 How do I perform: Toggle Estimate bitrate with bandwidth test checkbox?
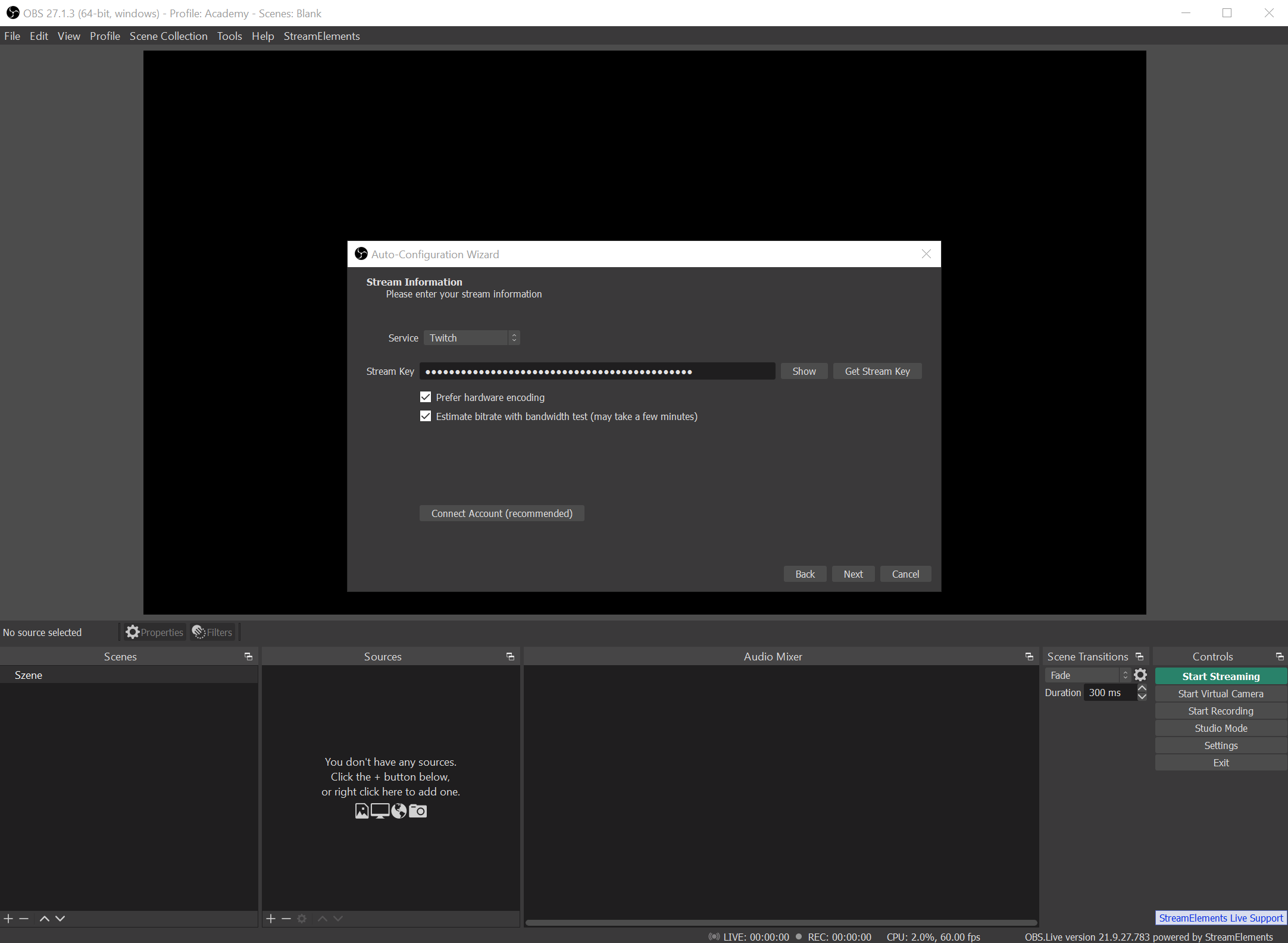(426, 416)
